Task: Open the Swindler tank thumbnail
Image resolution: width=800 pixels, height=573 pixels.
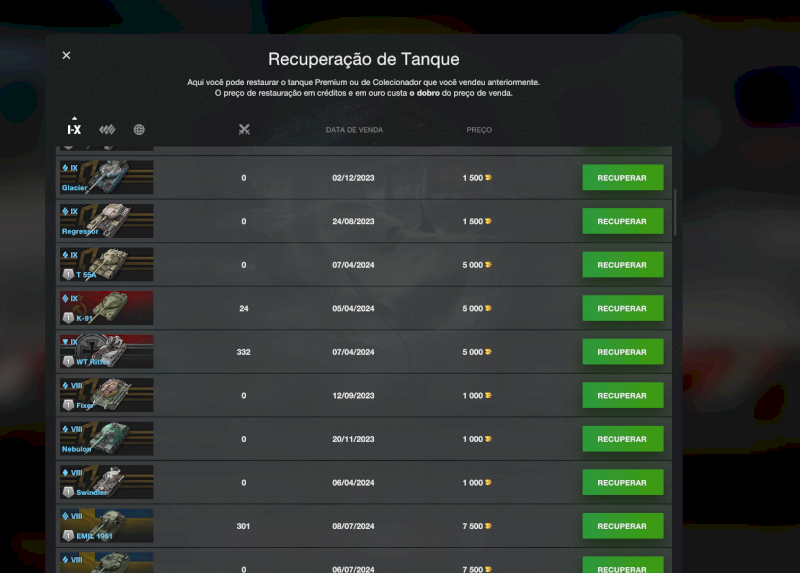Action: tap(106, 482)
